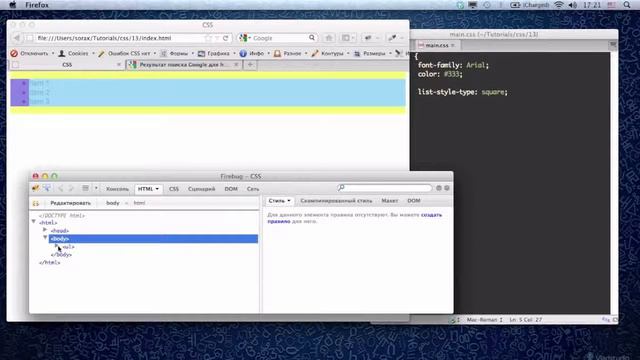Click the Редактировать button in Firebug

click(x=70, y=203)
